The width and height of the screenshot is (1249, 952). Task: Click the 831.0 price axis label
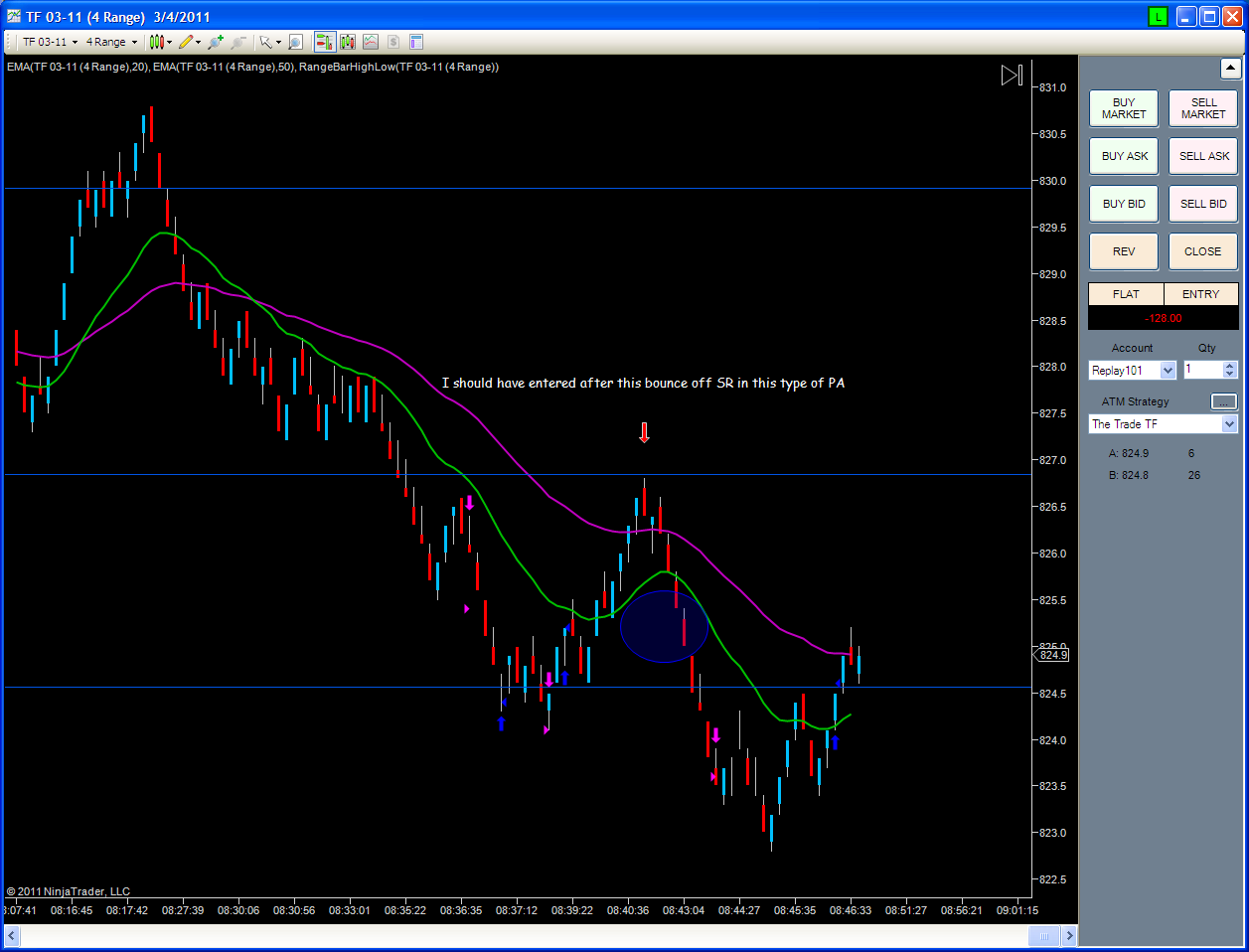(1053, 87)
